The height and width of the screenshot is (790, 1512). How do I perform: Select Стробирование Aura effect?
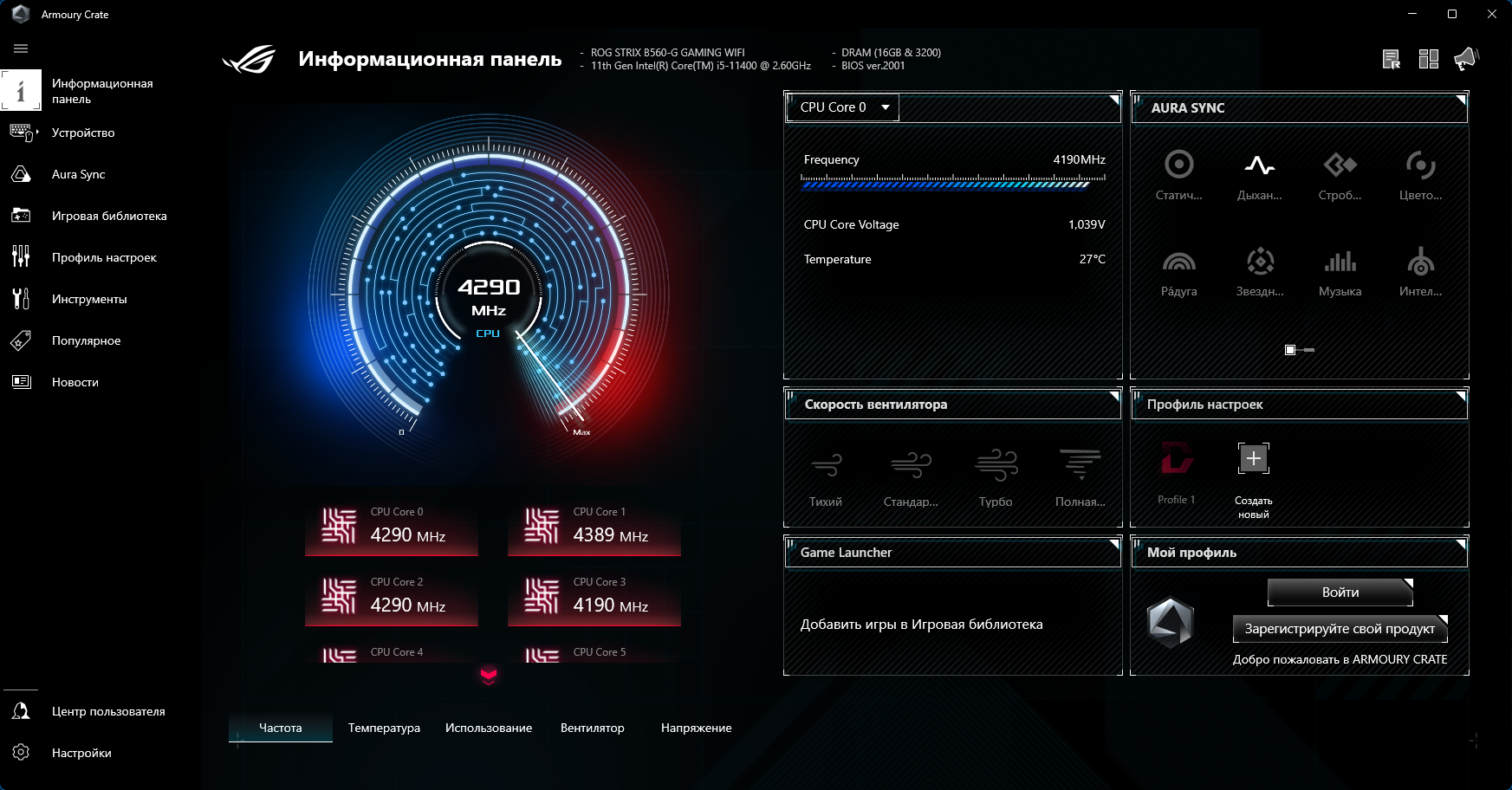(1340, 174)
